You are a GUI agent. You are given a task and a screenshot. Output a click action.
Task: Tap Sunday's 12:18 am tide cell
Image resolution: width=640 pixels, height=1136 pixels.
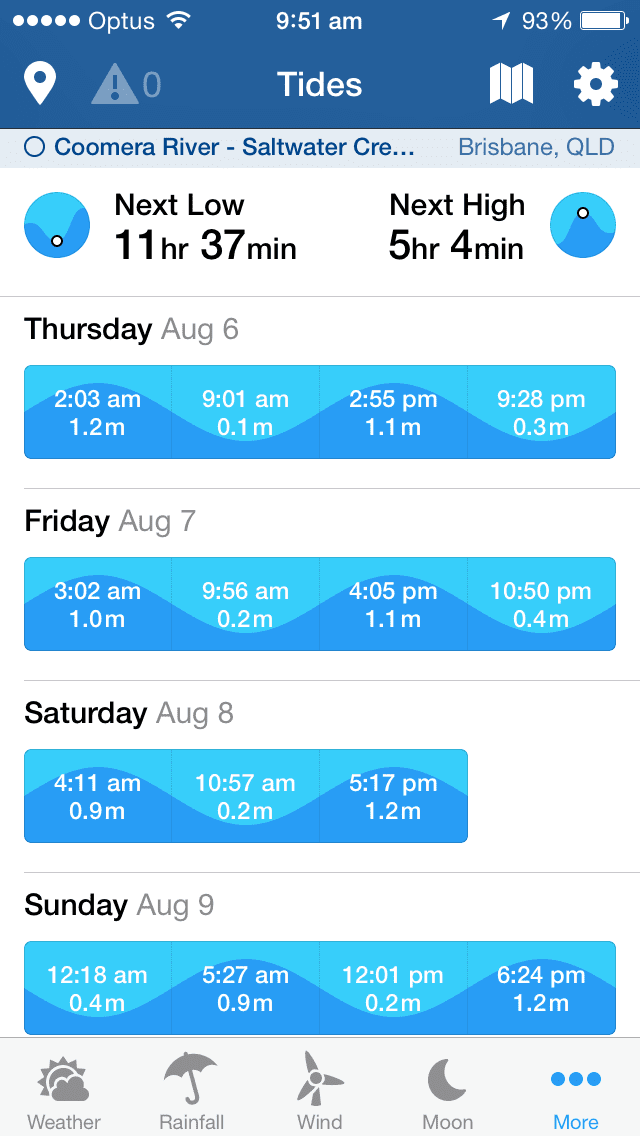(x=98, y=988)
